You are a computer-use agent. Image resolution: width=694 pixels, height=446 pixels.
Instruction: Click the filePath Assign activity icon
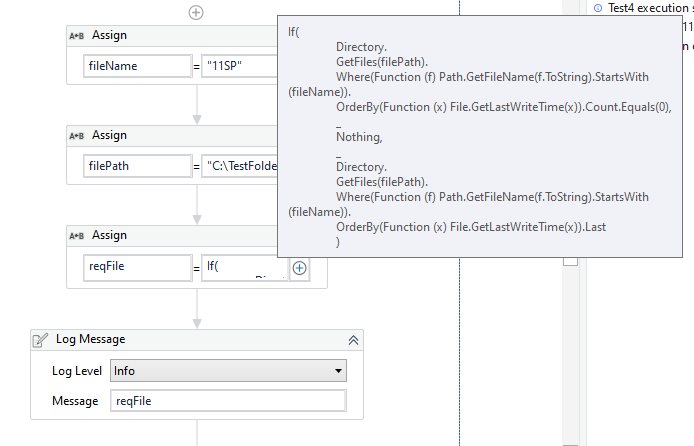pos(77,136)
